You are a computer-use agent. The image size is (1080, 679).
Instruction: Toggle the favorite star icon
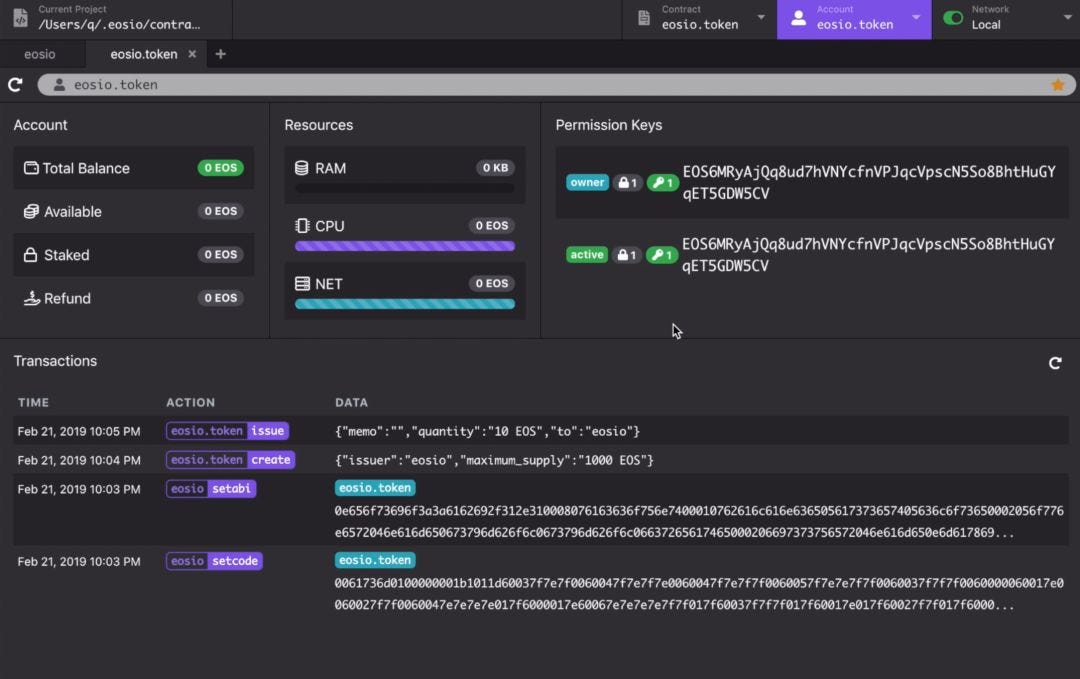1058,85
